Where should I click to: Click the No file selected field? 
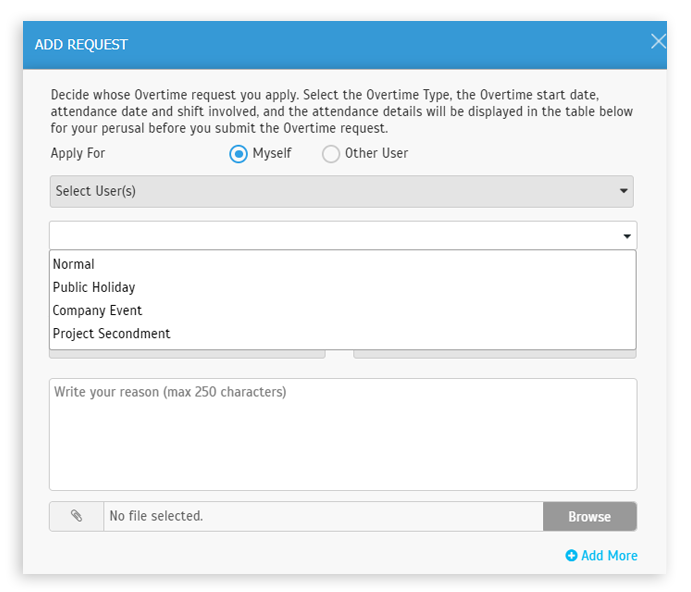click(x=323, y=516)
